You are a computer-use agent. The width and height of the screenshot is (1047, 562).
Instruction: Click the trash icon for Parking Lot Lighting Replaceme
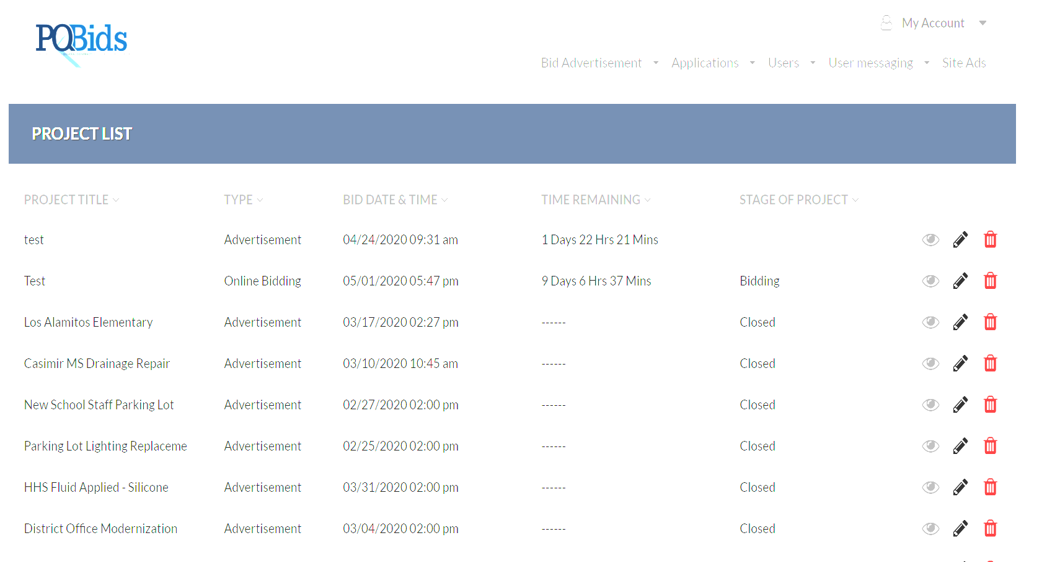coord(990,446)
